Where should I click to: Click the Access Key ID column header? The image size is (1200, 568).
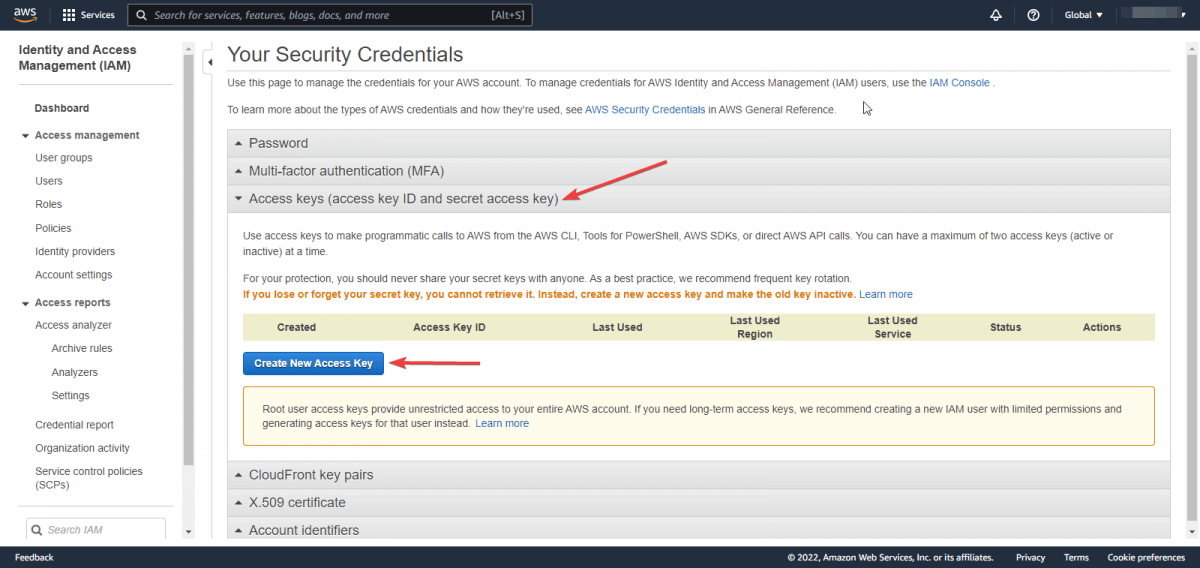click(449, 327)
